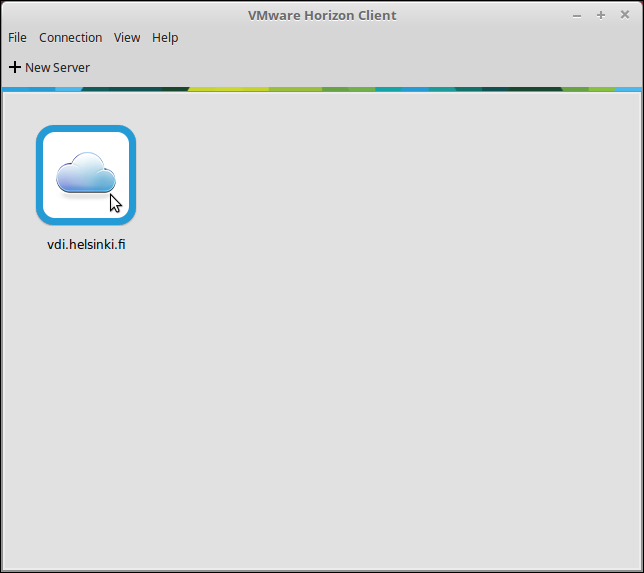The image size is (644, 573).
Task: Click the plus icon beside New Server
Action: (15, 67)
